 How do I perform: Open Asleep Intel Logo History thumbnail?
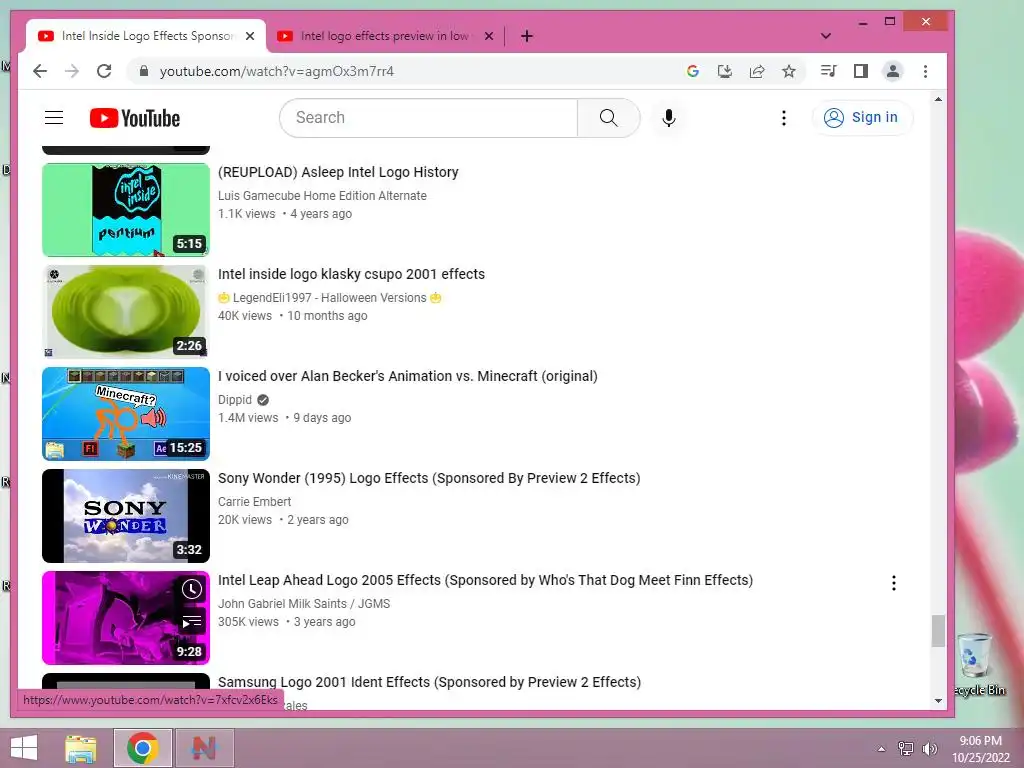pyautogui.click(x=126, y=210)
